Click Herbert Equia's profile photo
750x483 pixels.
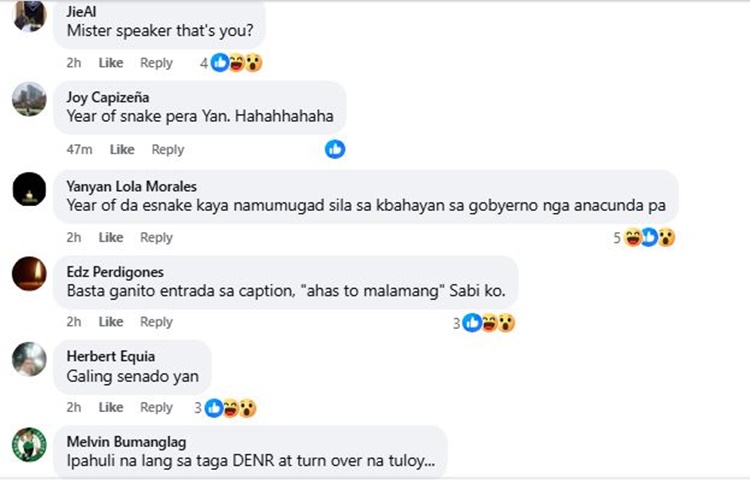[29, 358]
